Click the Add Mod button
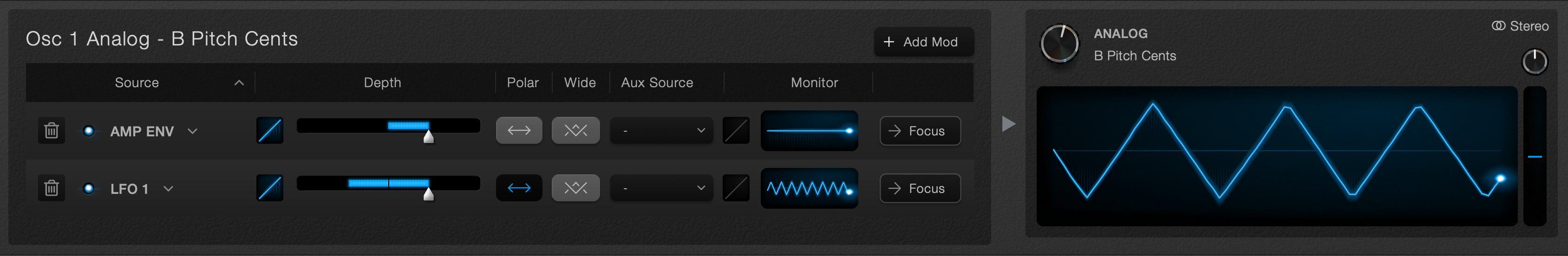Screen dimensions: 1568x256 (924, 42)
